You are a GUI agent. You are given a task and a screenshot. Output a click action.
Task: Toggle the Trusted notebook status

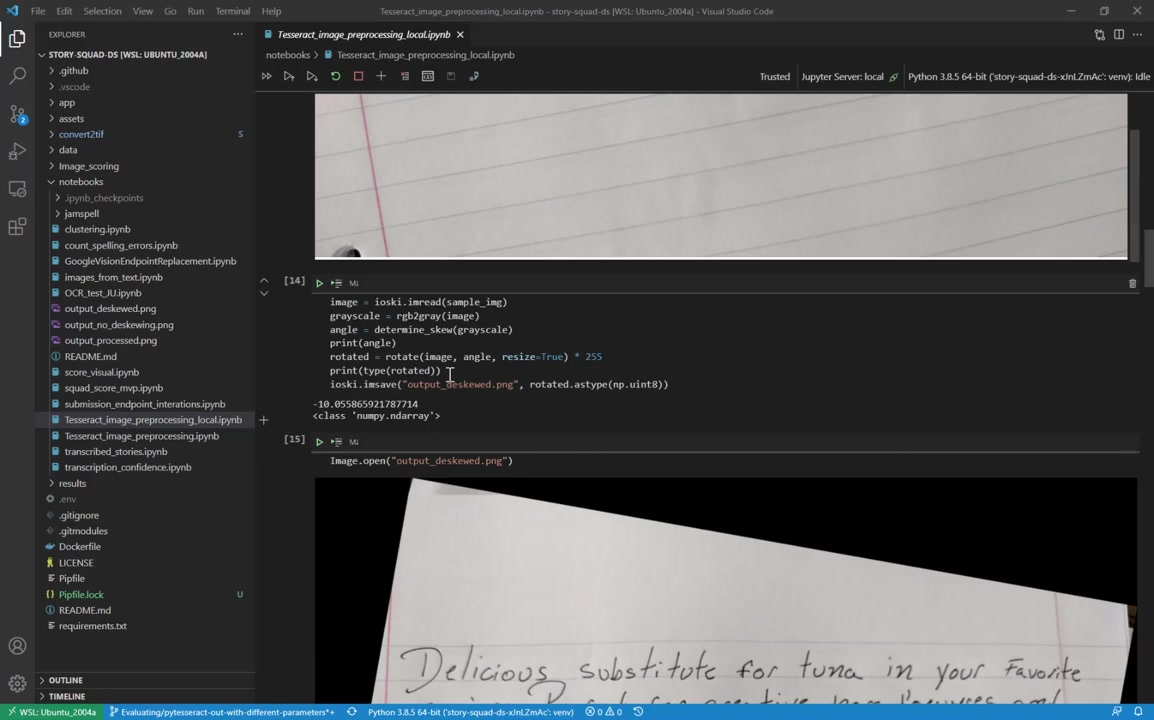click(x=774, y=76)
